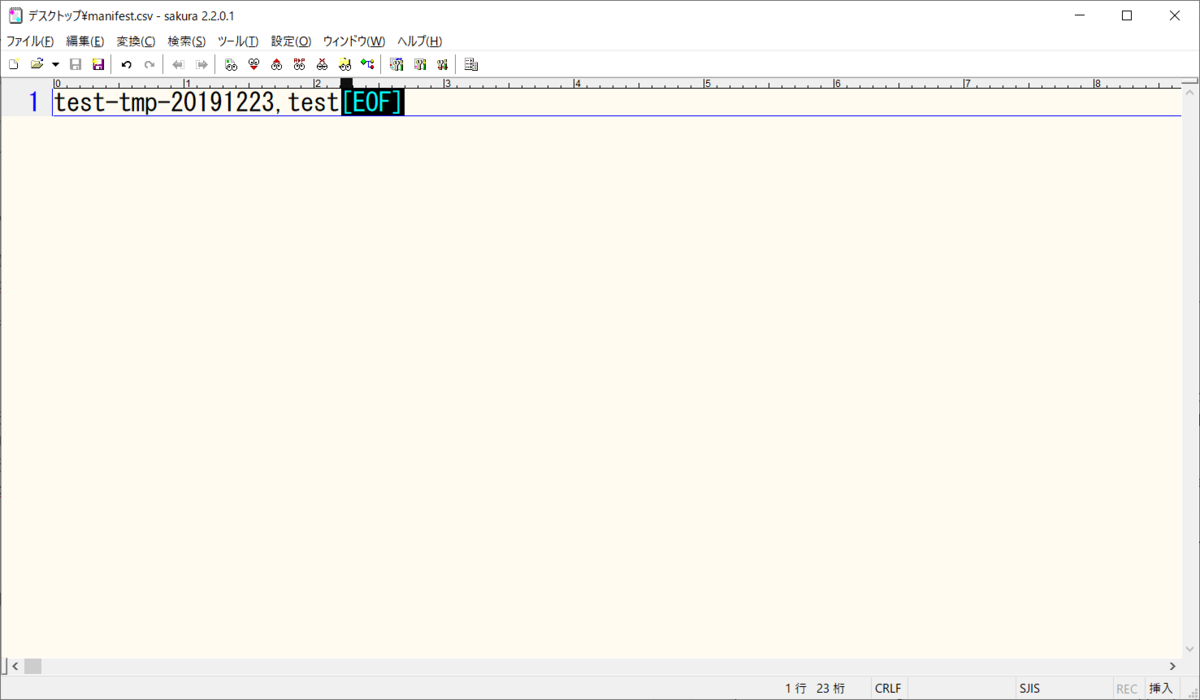Click the vertical scrollbar up arrow

tap(1190, 95)
